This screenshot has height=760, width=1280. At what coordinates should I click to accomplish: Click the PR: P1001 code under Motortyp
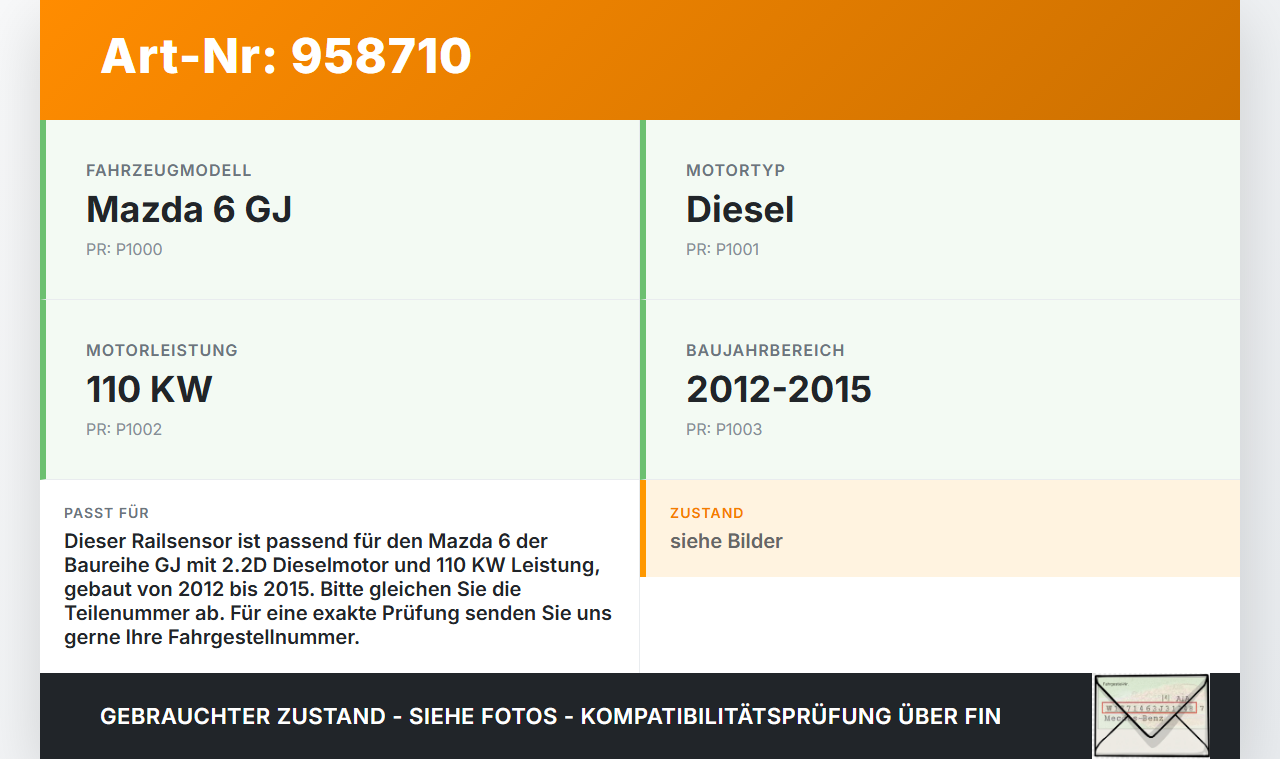click(722, 249)
